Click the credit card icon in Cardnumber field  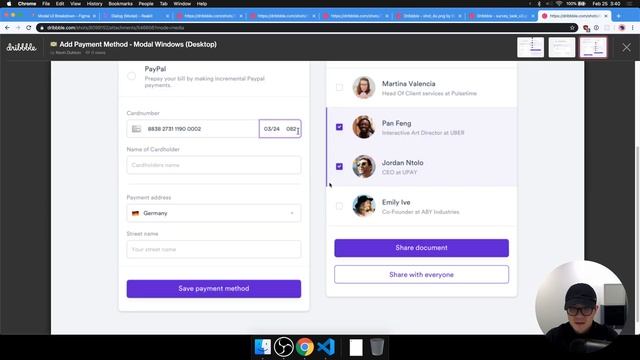click(x=136, y=129)
